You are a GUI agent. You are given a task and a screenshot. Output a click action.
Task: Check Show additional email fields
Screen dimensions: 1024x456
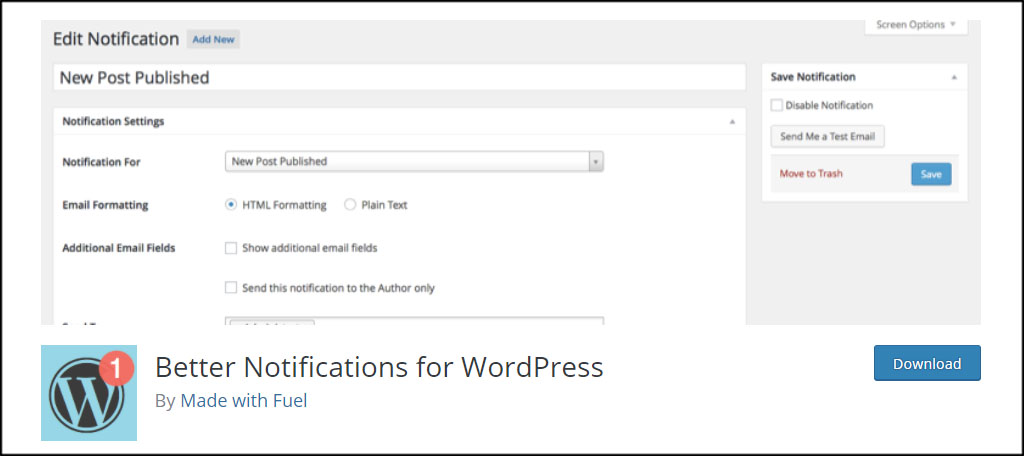231,248
